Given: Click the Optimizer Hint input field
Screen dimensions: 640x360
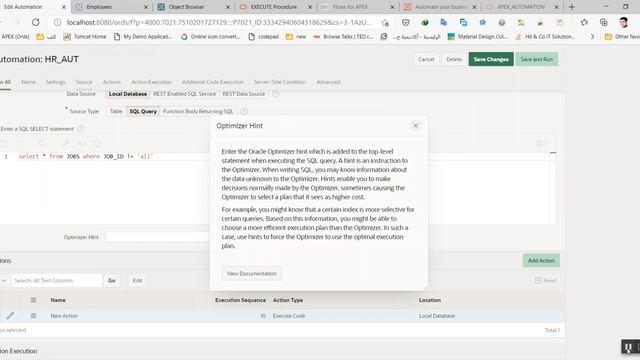Looking at the screenshot, I should pyautogui.click(x=158, y=237).
